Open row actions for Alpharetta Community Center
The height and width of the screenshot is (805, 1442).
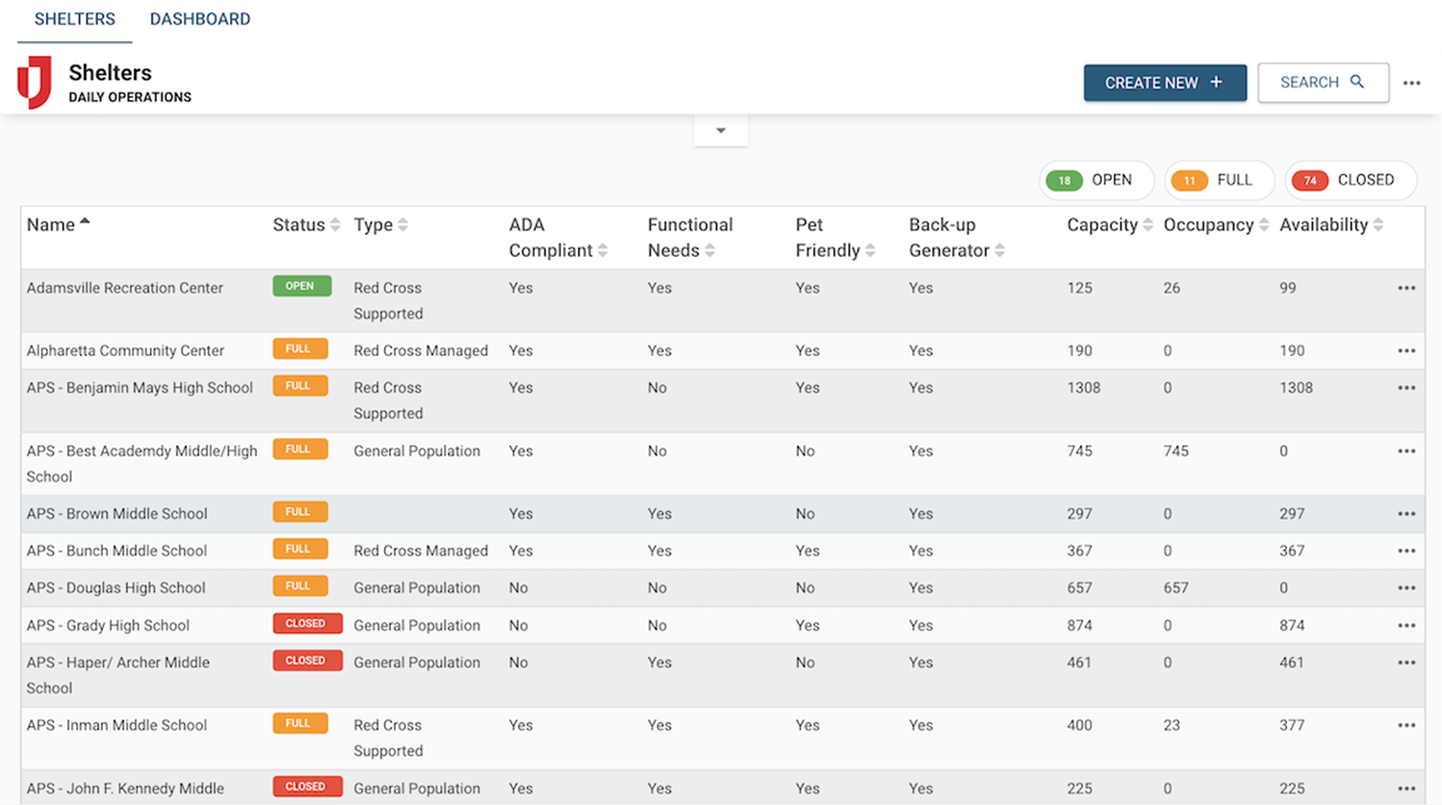1406,351
